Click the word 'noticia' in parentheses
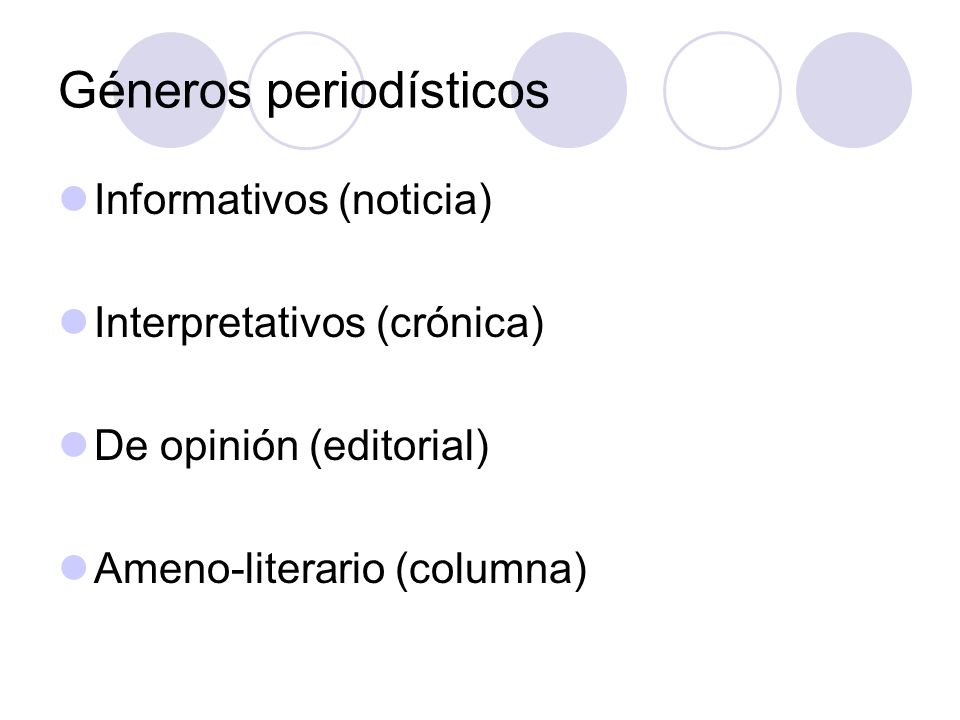 click(x=414, y=200)
